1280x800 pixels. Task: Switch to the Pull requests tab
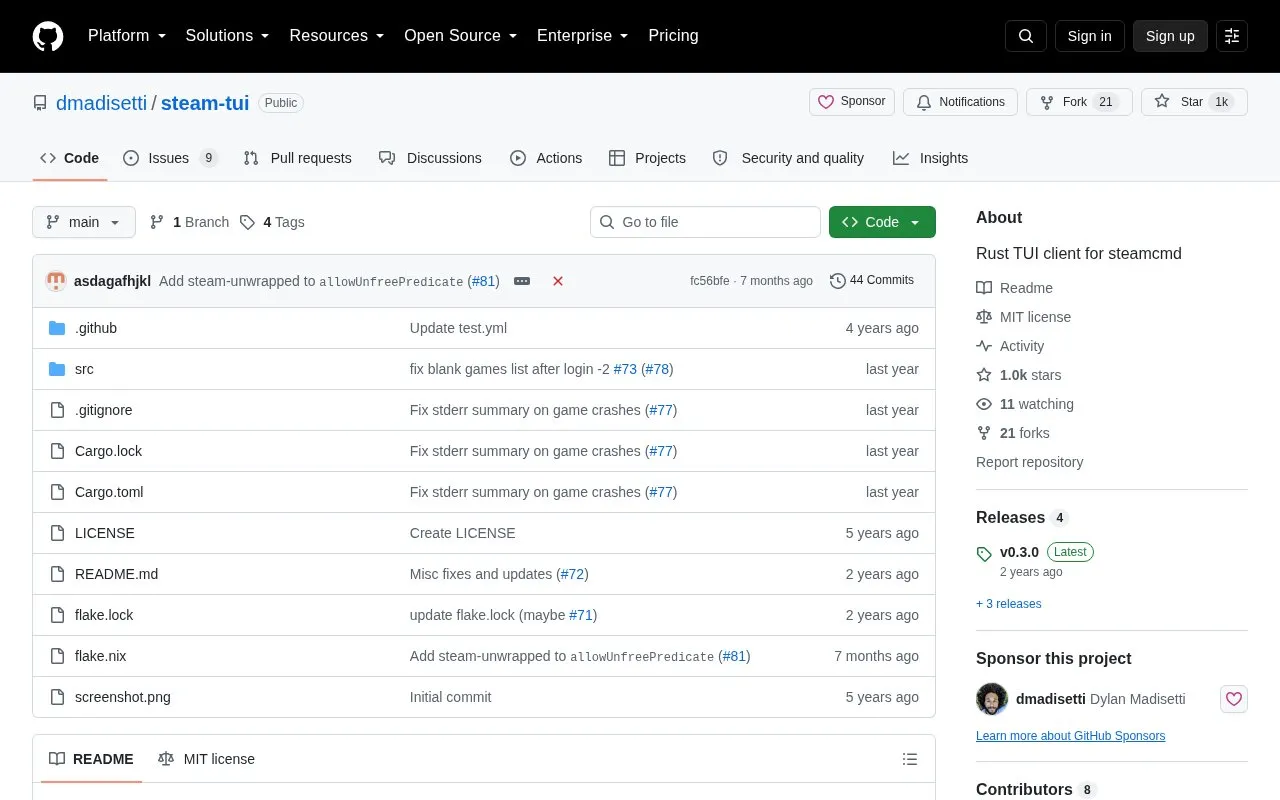pyautogui.click(x=297, y=158)
